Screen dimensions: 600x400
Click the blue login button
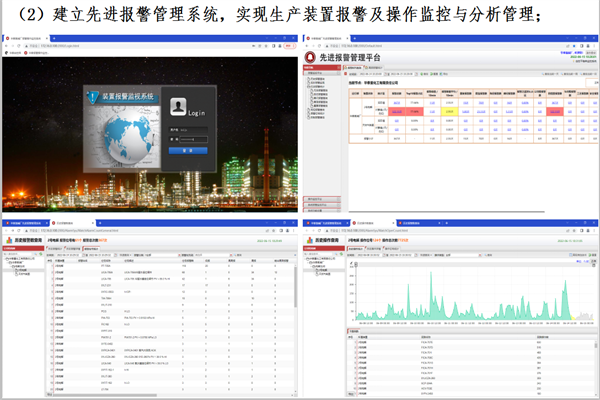tap(188, 150)
